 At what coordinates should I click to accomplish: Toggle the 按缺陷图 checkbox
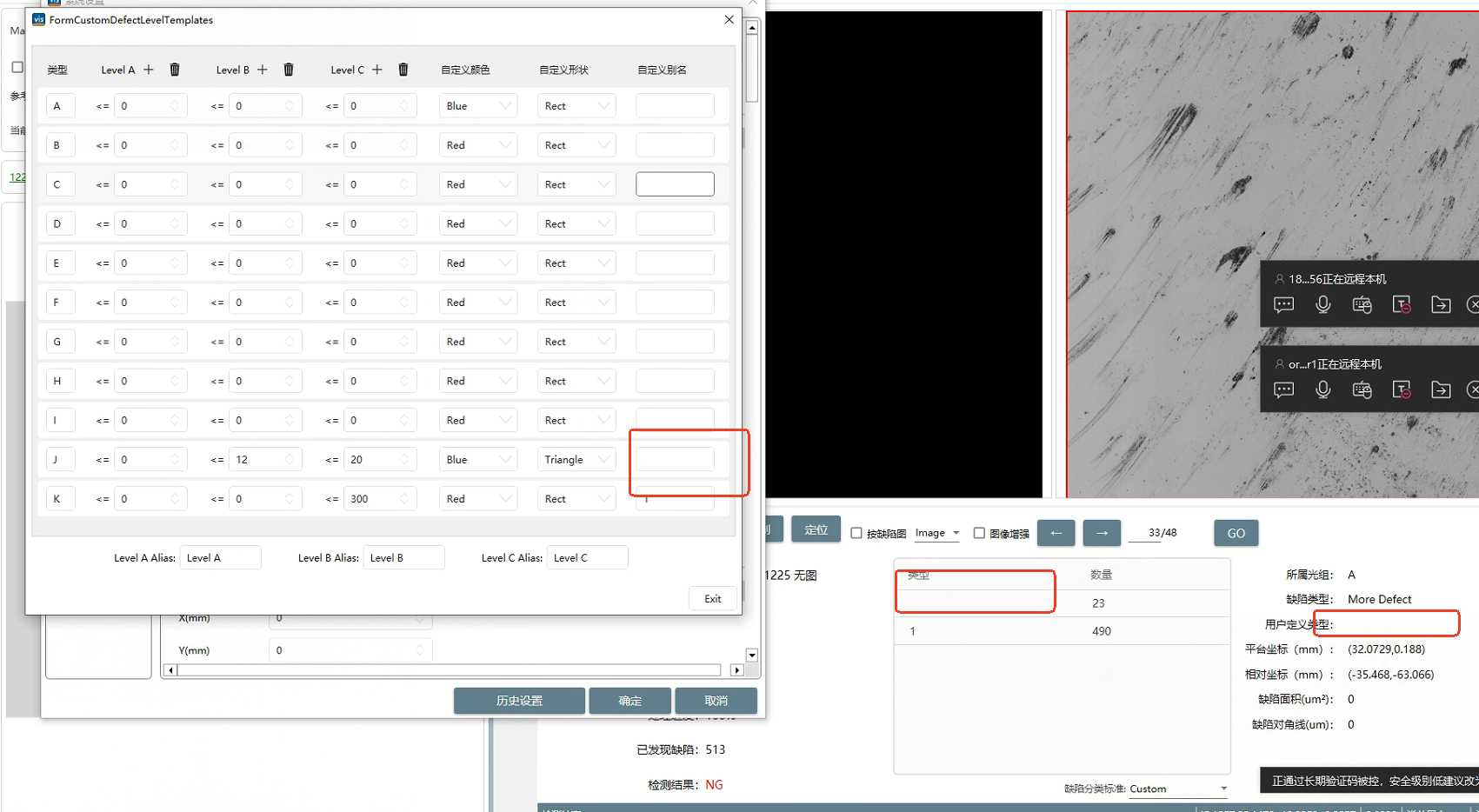pos(856,533)
